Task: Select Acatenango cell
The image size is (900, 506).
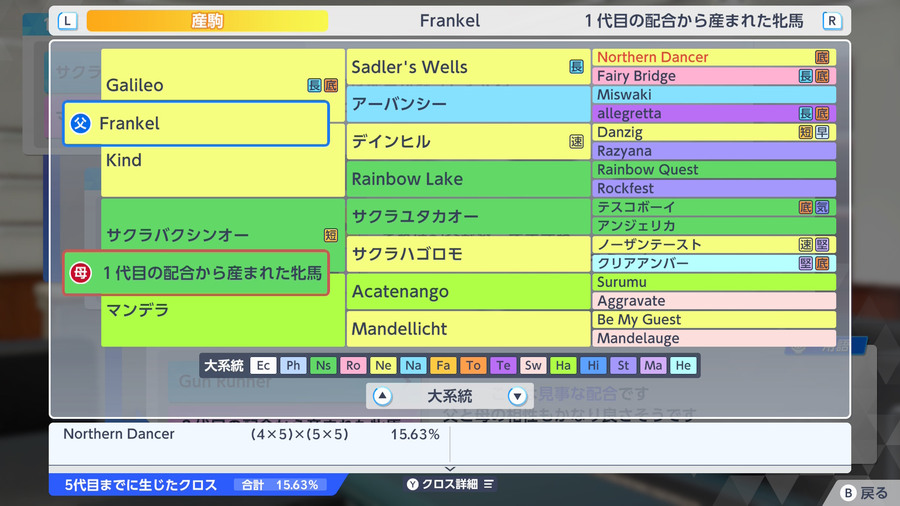Action: click(x=468, y=291)
